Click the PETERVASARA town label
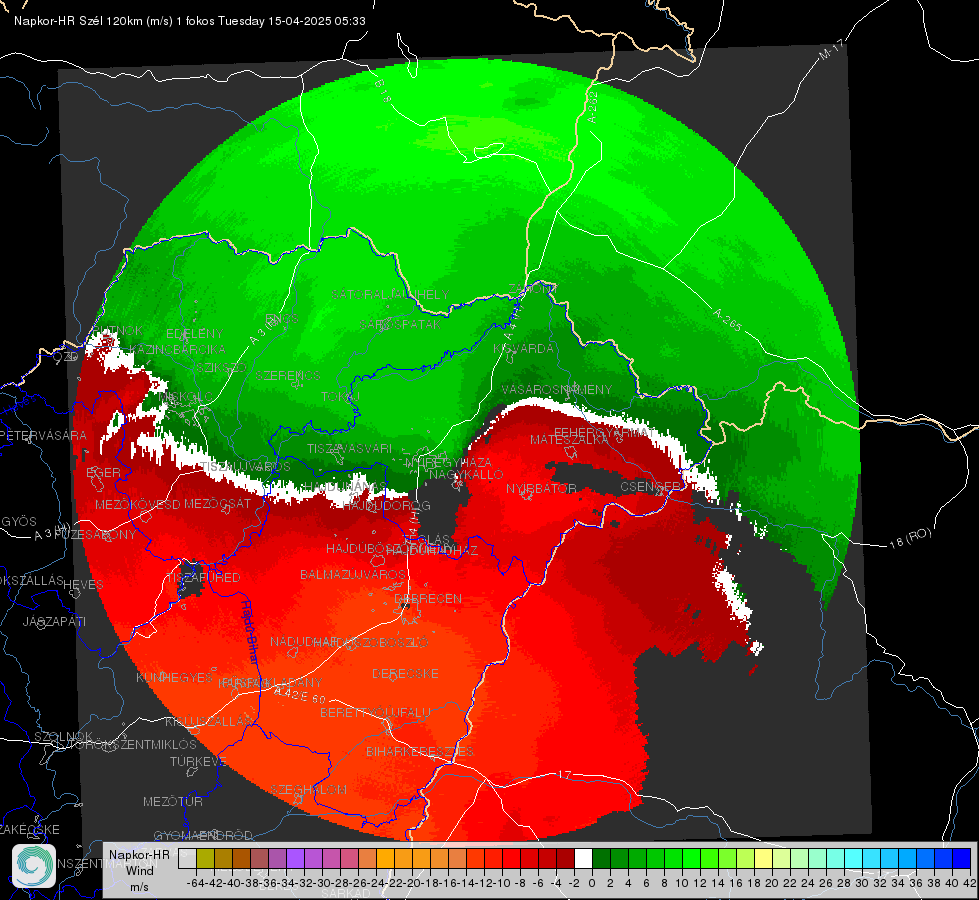This screenshot has height=900, width=979. pyautogui.click(x=43, y=435)
